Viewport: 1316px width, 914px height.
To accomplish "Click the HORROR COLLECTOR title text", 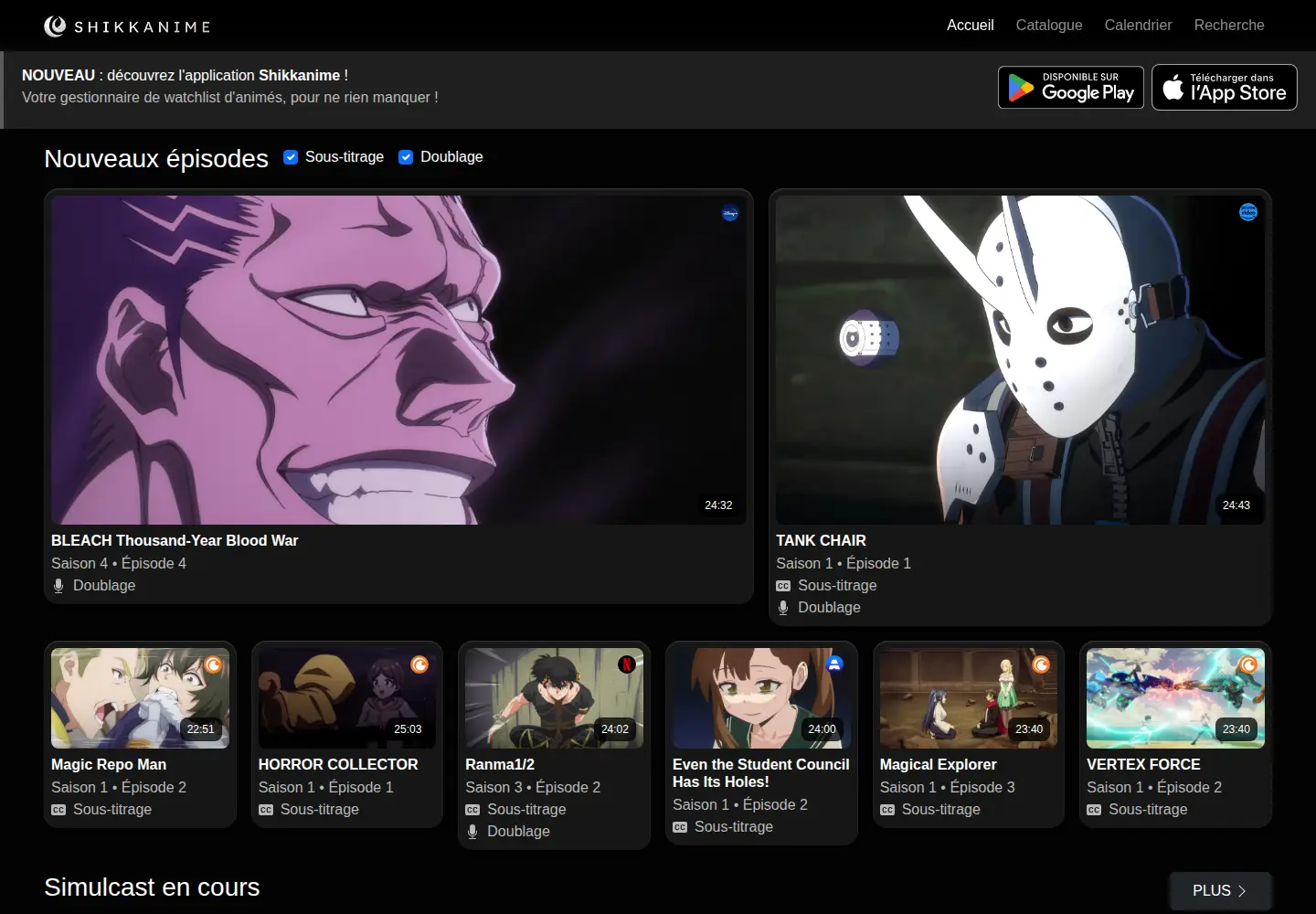I will coord(338,765).
